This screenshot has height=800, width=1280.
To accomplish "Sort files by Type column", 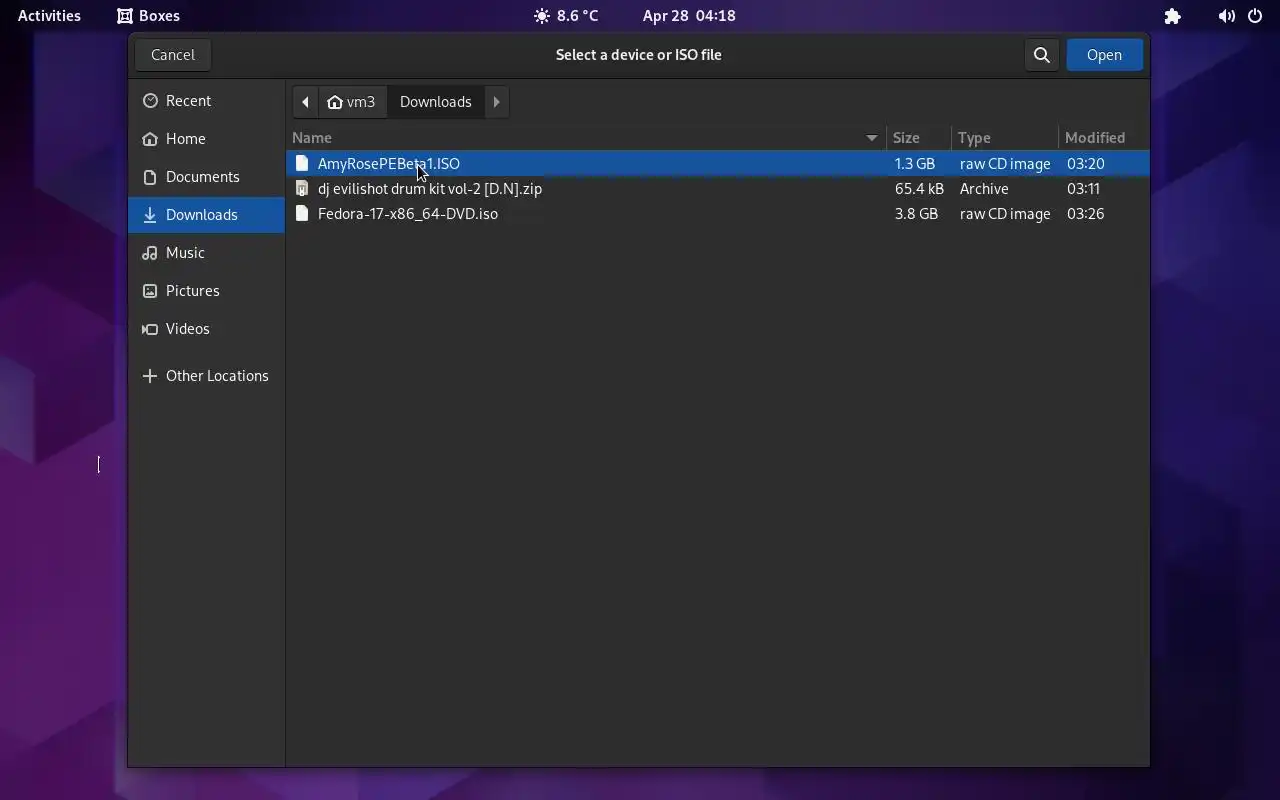I will click(x=1004, y=138).
